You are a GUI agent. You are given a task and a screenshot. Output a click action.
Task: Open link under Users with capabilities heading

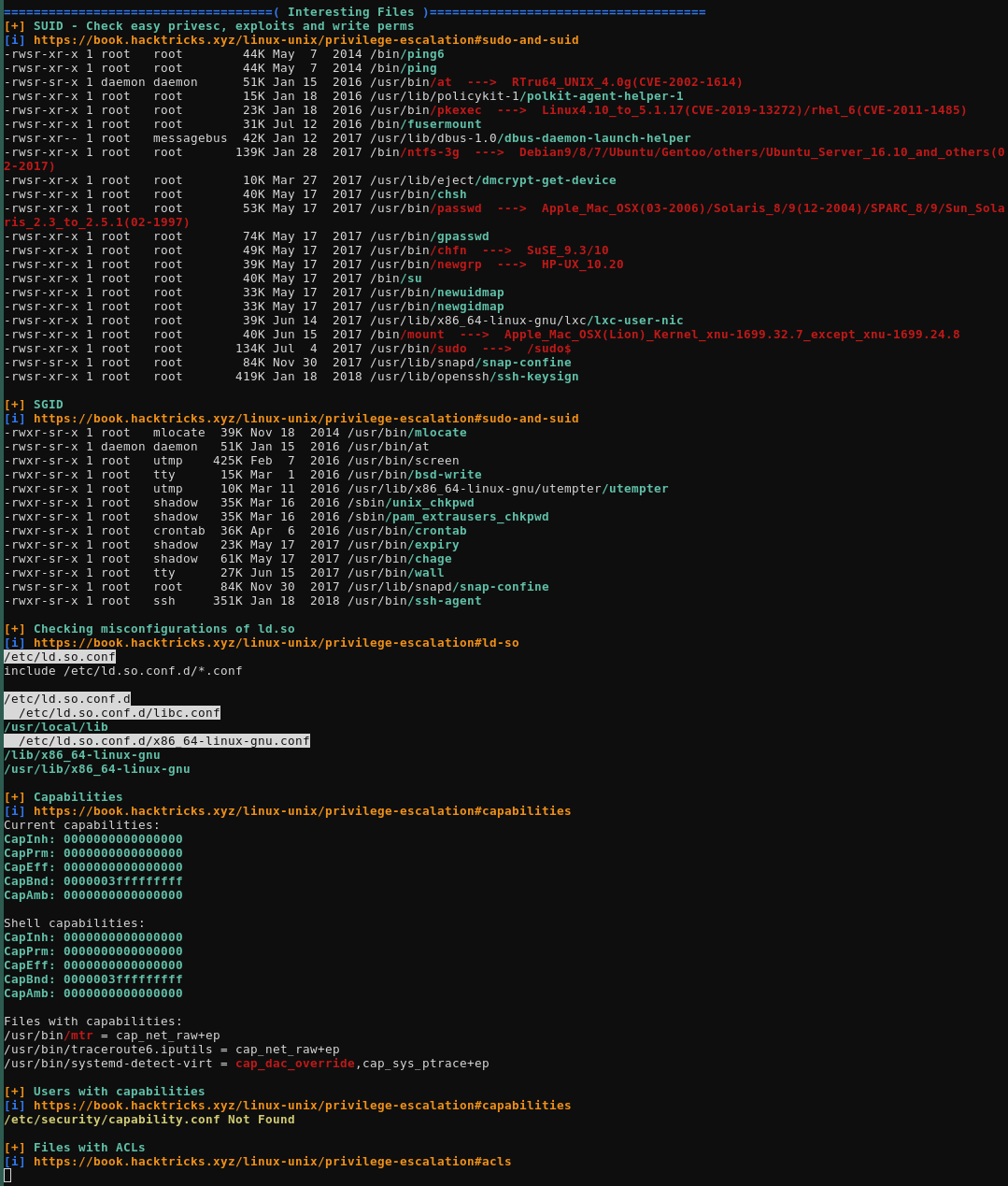pyautogui.click(x=302, y=1106)
